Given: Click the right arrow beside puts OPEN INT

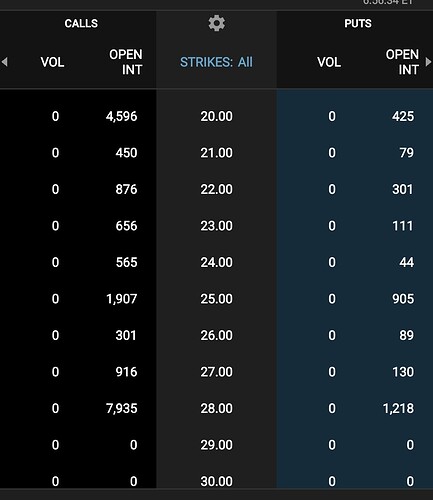Looking at the screenshot, I should [428, 62].
